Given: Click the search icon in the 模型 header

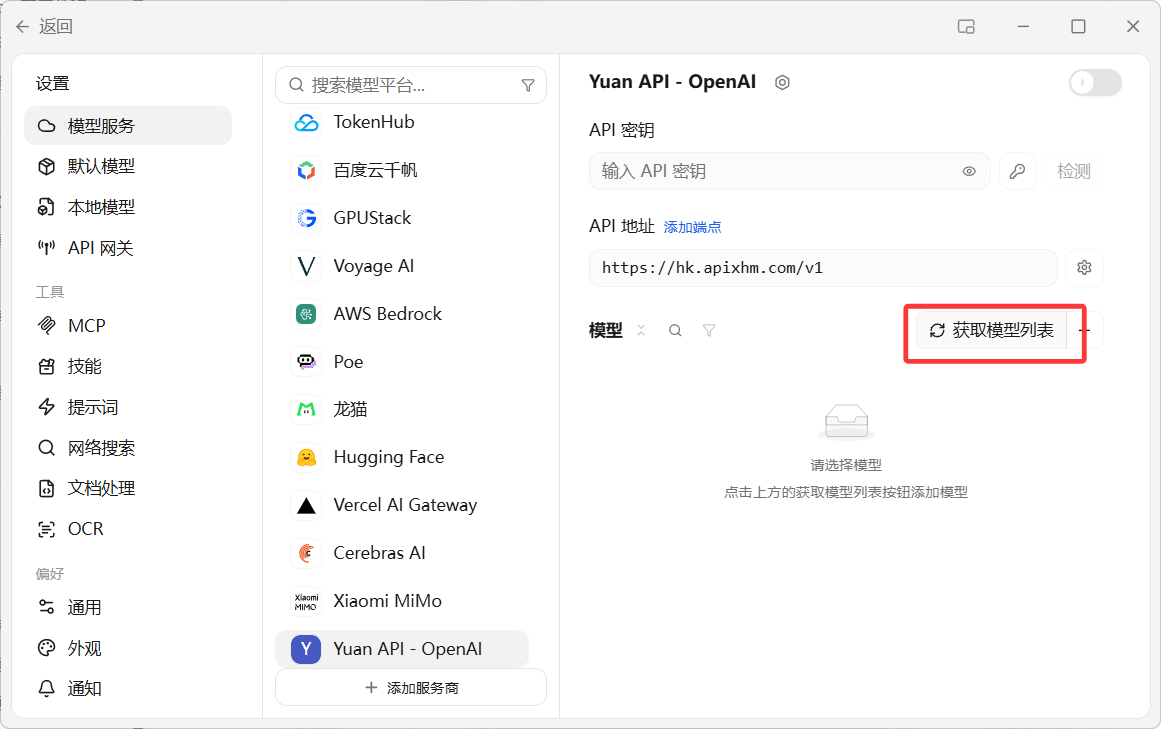Looking at the screenshot, I should point(675,330).
